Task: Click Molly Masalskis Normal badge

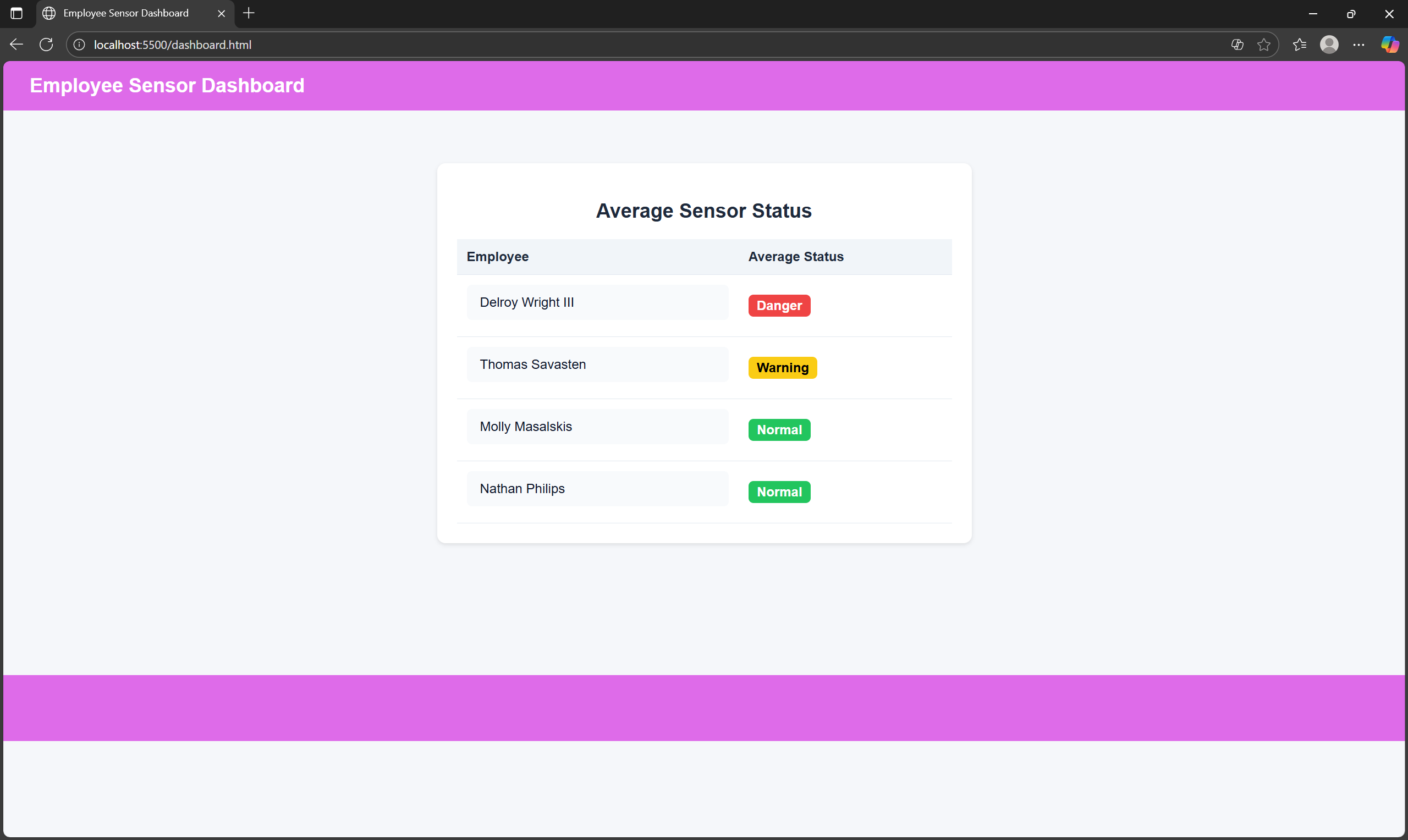Action: [779, 430]
